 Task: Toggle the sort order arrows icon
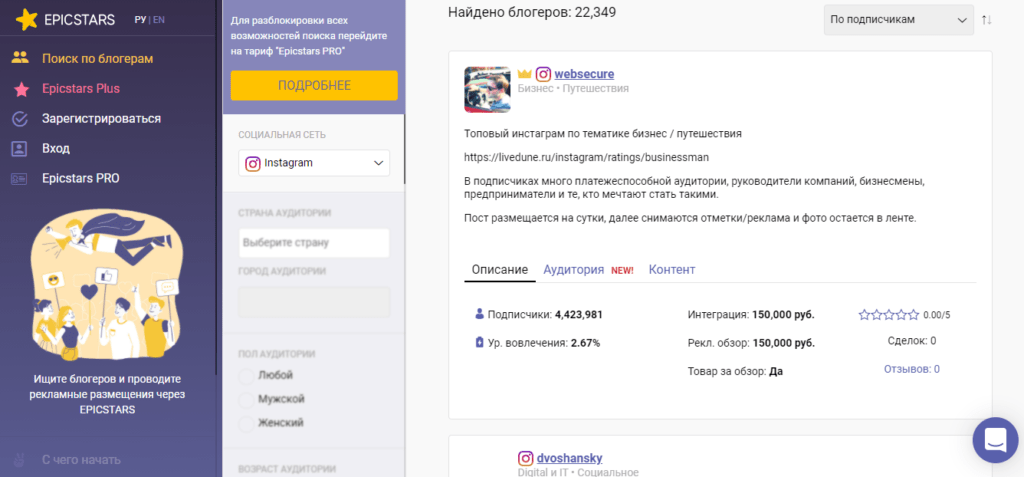point(987,20)
